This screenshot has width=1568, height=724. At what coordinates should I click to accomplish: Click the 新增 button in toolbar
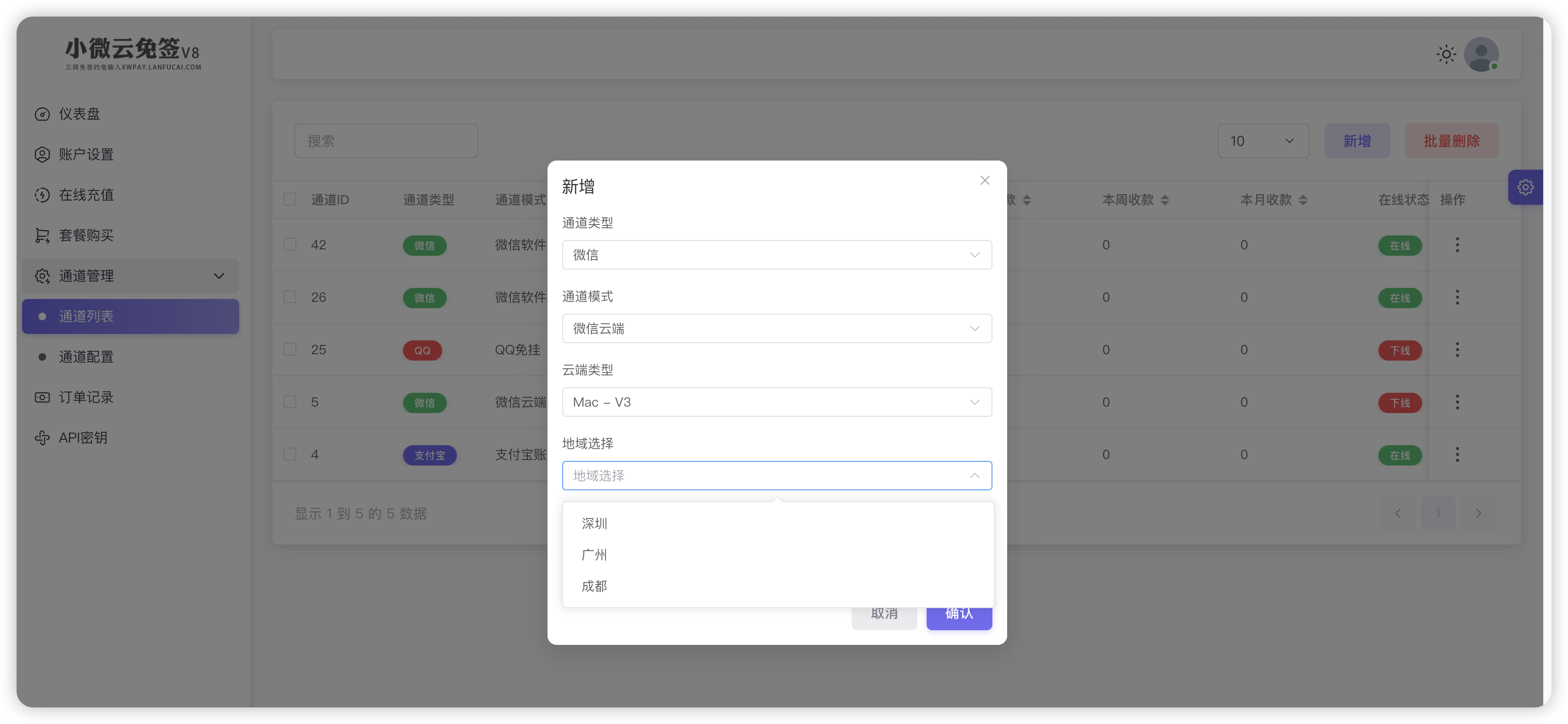click(x=1357, y=141)
